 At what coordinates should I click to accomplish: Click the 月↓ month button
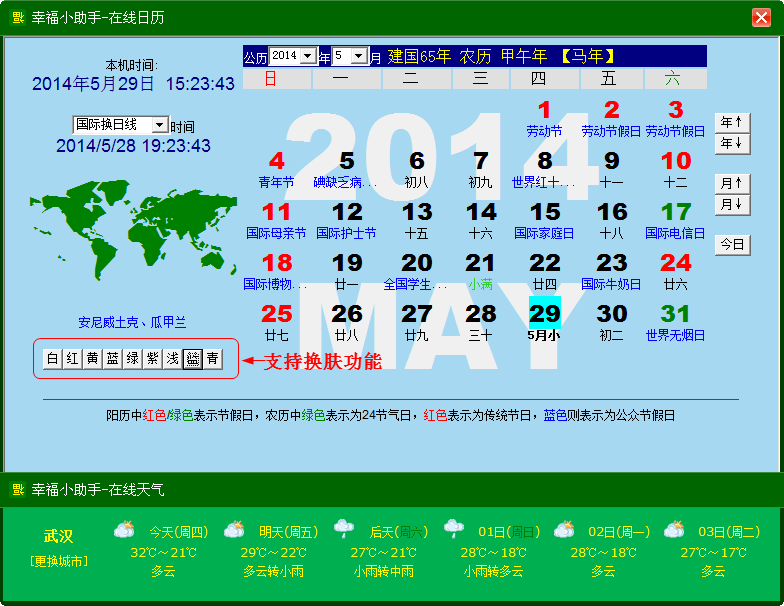[x=732, y=204]
